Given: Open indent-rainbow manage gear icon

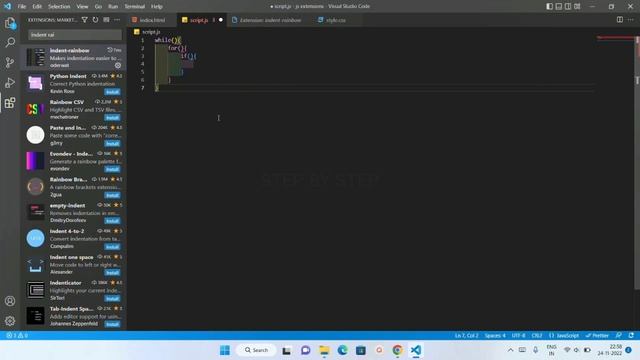Looking at the screenshot, I should pyautogui.click(x=118, y=65).
